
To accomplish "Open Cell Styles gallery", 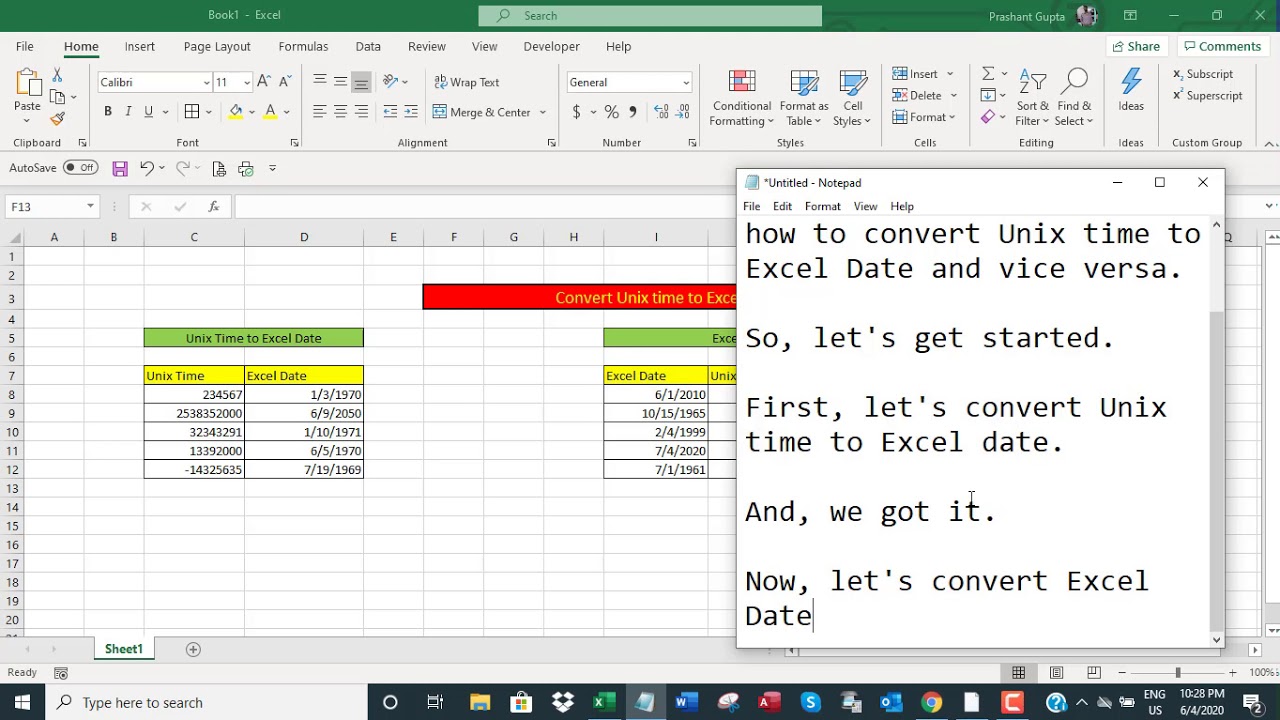I will click(853, 98).
